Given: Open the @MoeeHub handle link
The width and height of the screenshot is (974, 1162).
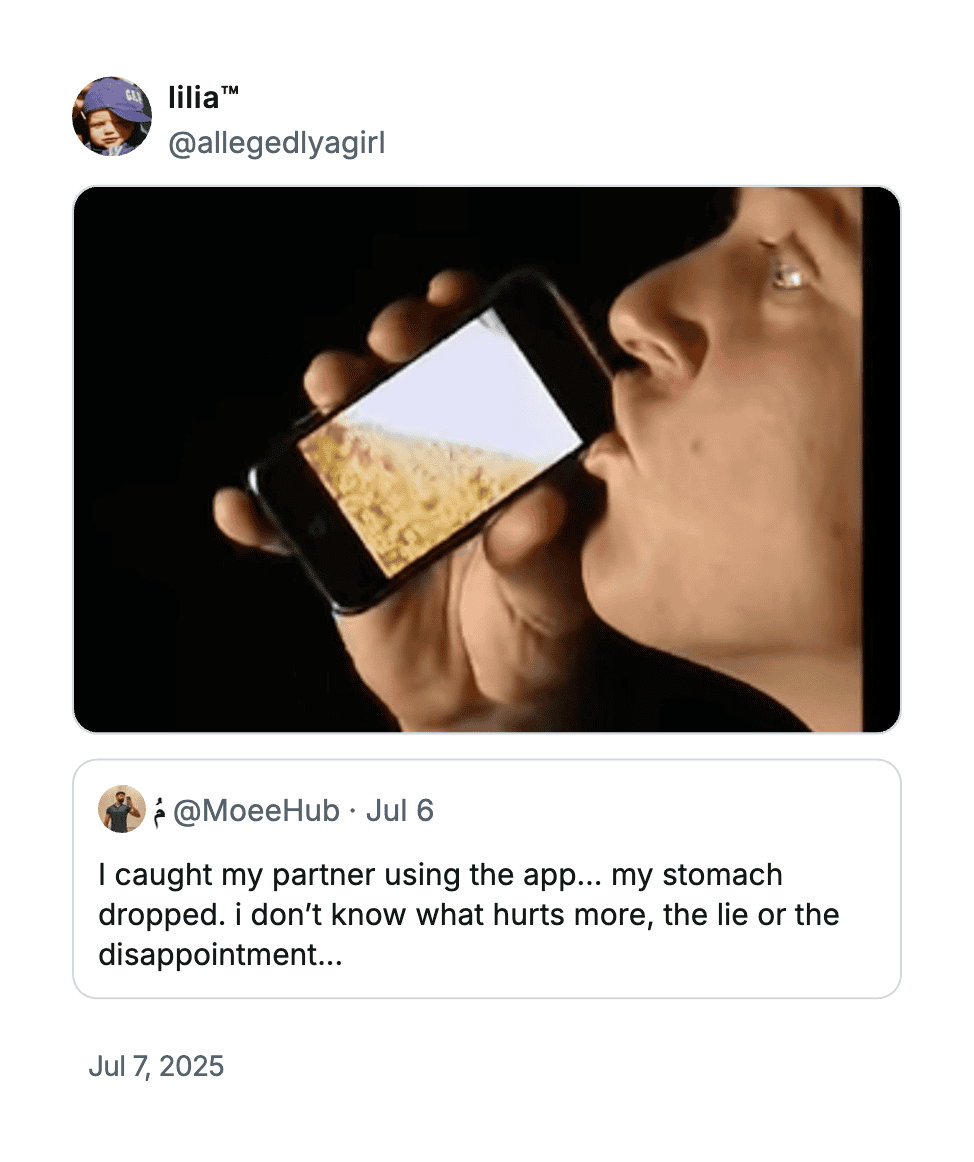Looking at the screenshot, I should click(256, 811).
